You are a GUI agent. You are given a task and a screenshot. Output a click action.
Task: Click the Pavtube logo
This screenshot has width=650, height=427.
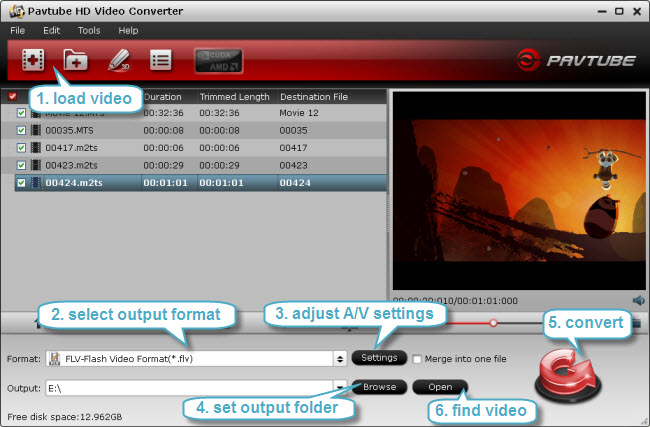pyautogui.click(x=576, y=60)
